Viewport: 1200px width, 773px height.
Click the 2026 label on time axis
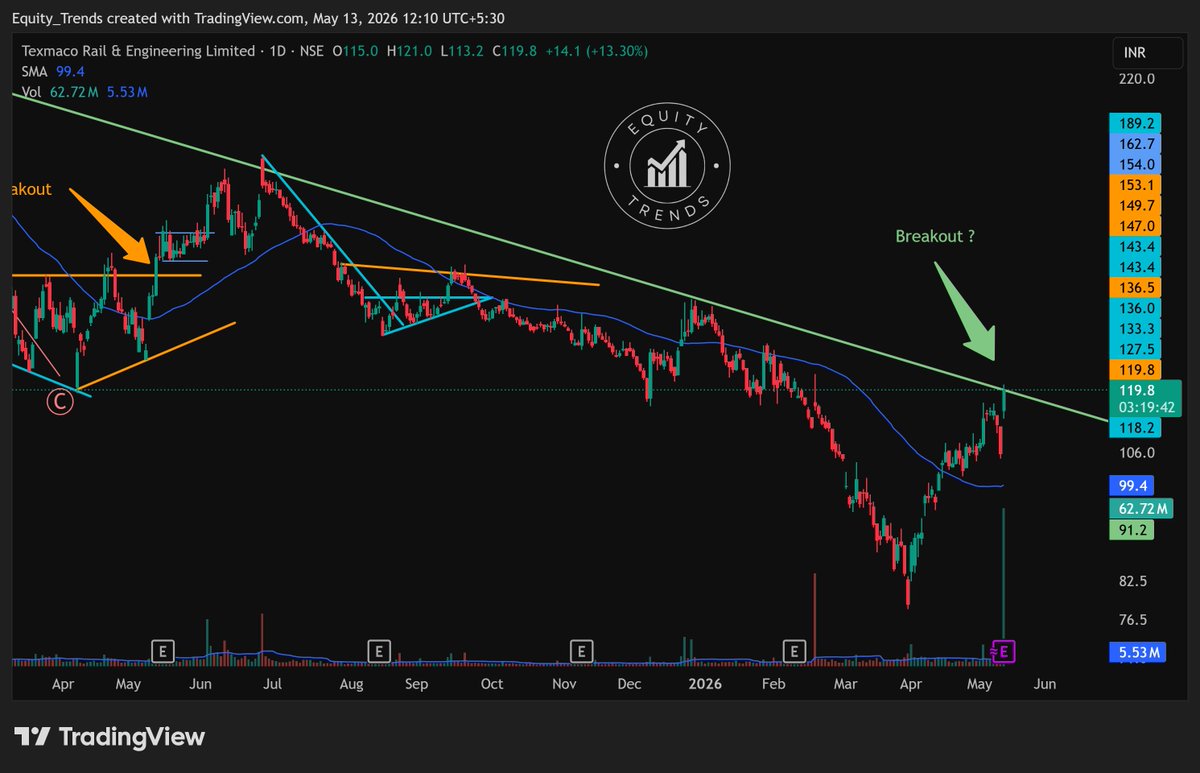(705, 685)
